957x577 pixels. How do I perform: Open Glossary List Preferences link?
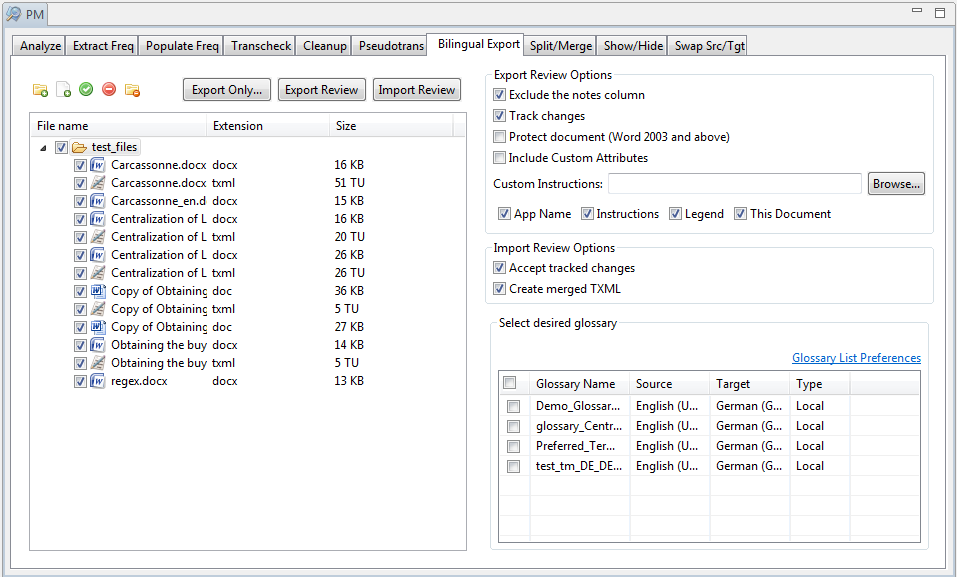click(x=856, y=358)
